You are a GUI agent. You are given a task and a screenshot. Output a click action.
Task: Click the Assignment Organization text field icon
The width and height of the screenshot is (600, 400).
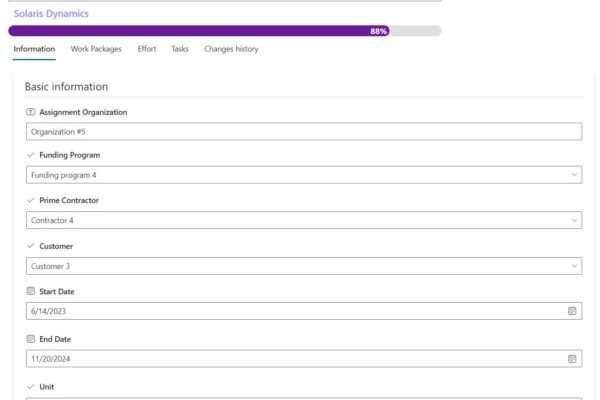click(x=31, y=112)
